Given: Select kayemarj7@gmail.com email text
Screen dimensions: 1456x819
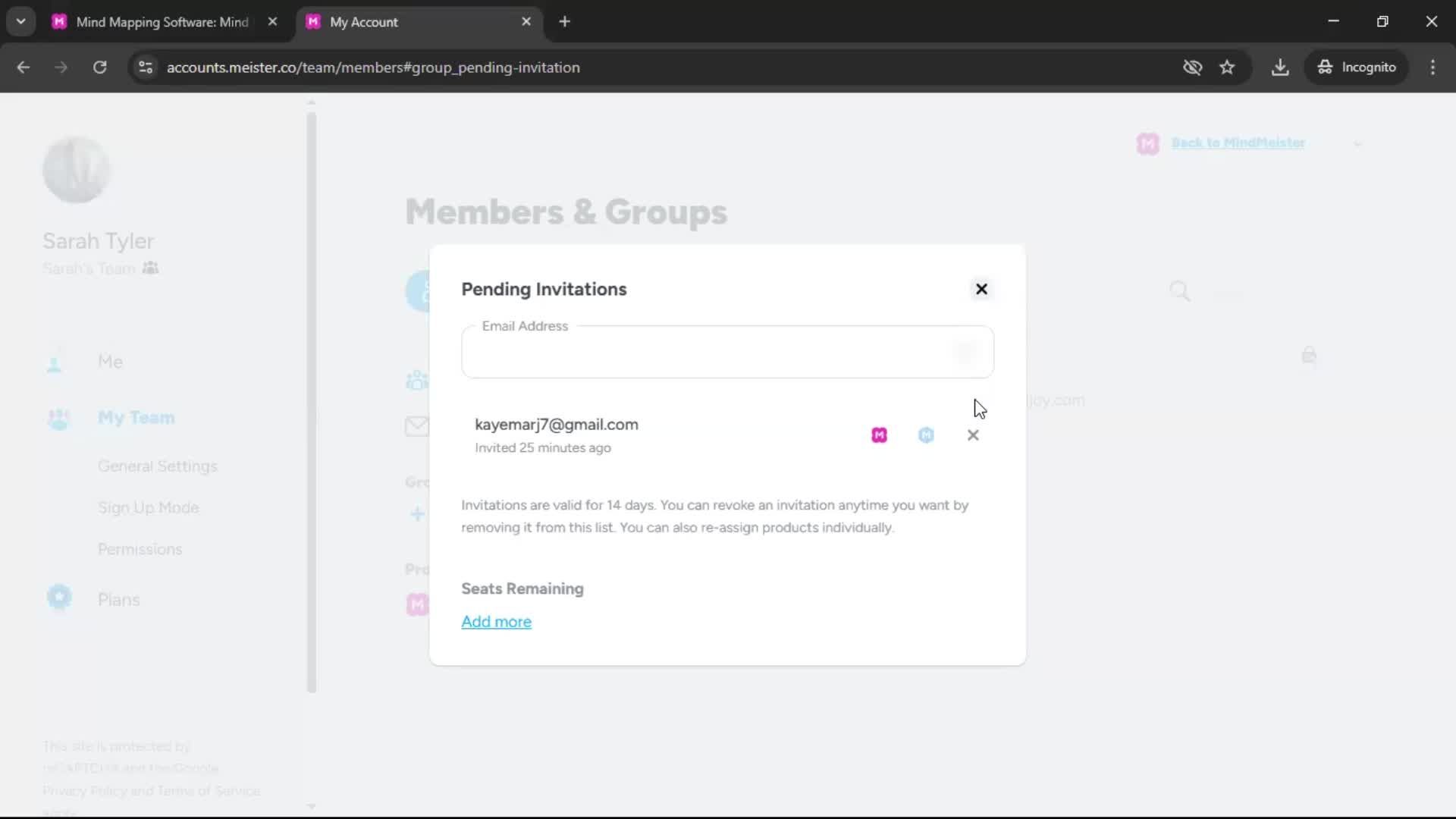Looking at the screenshot, I should tap(557, 425).
